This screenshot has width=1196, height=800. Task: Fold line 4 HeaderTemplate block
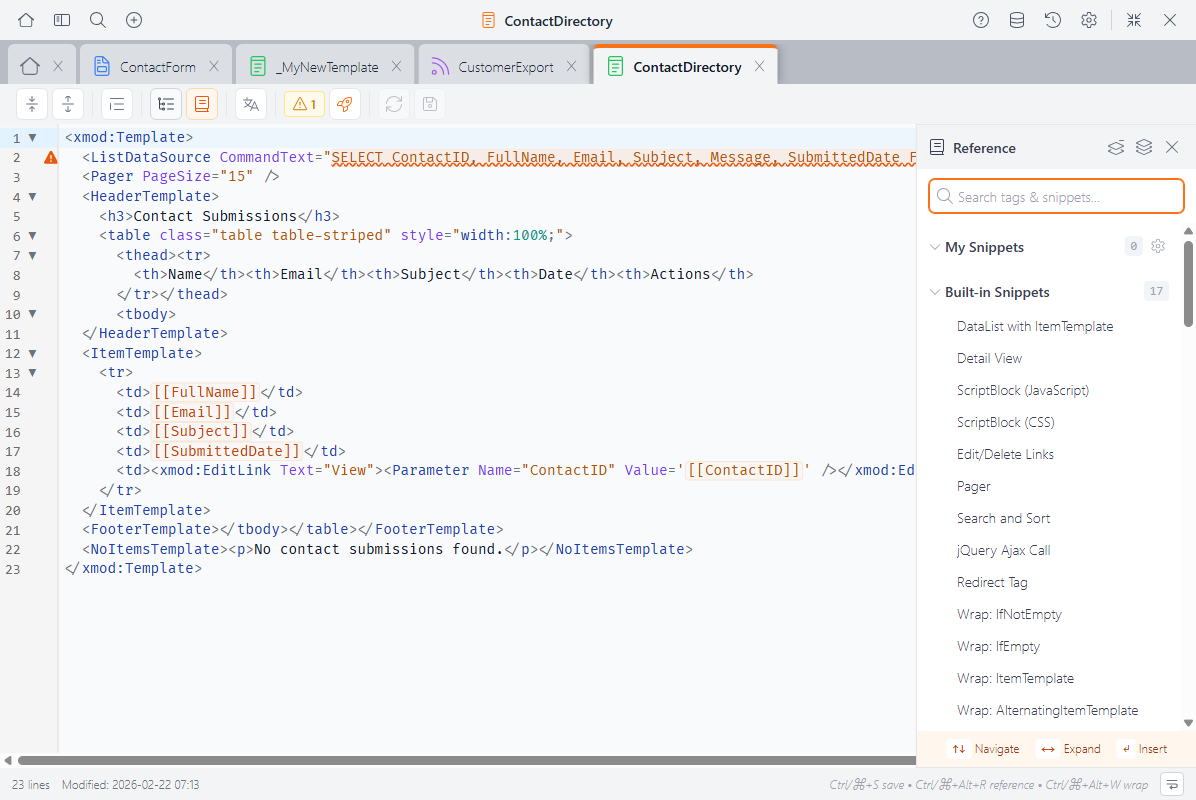(x=33, y=197)
